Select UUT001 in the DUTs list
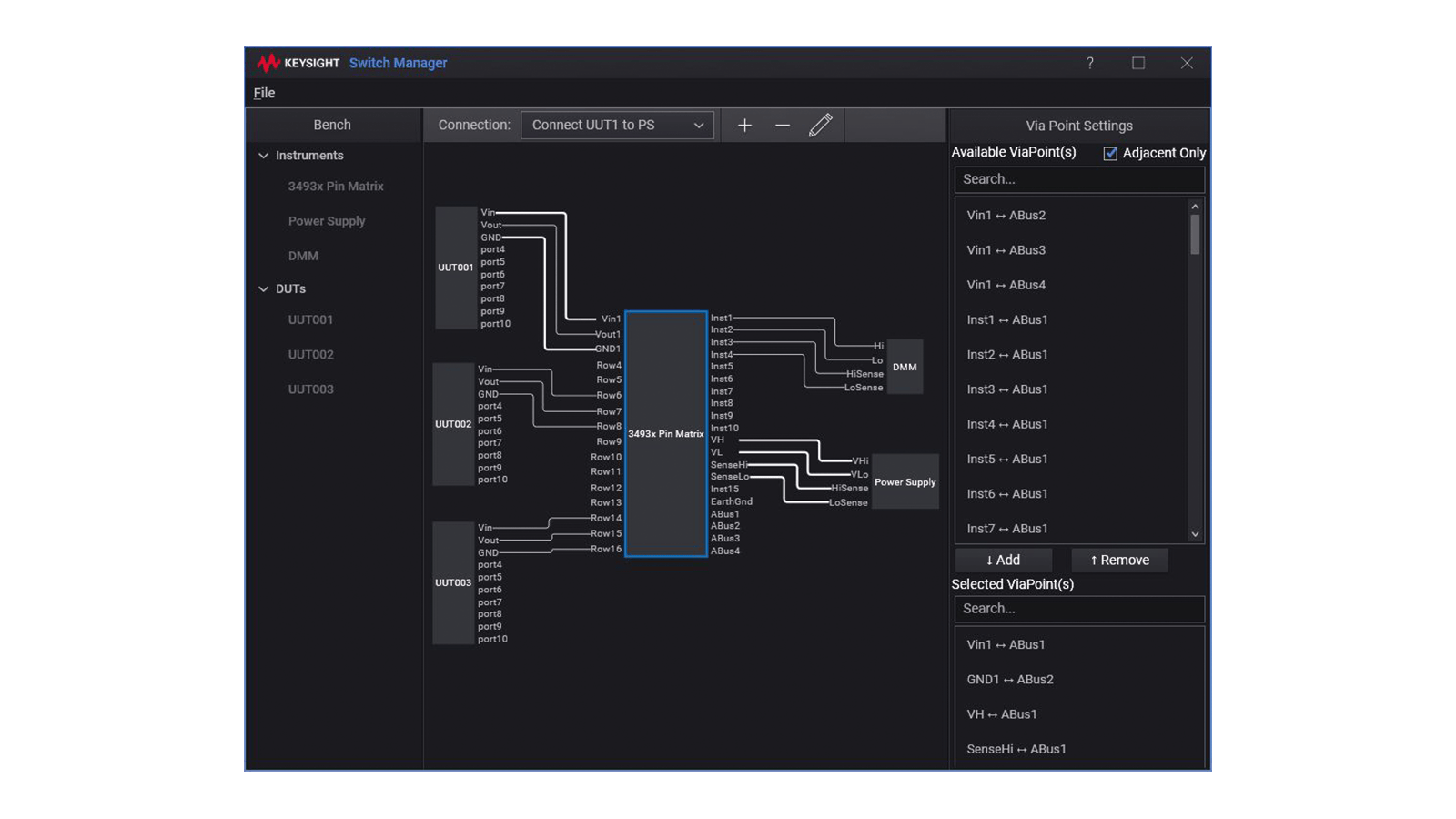 coord(310,319)
